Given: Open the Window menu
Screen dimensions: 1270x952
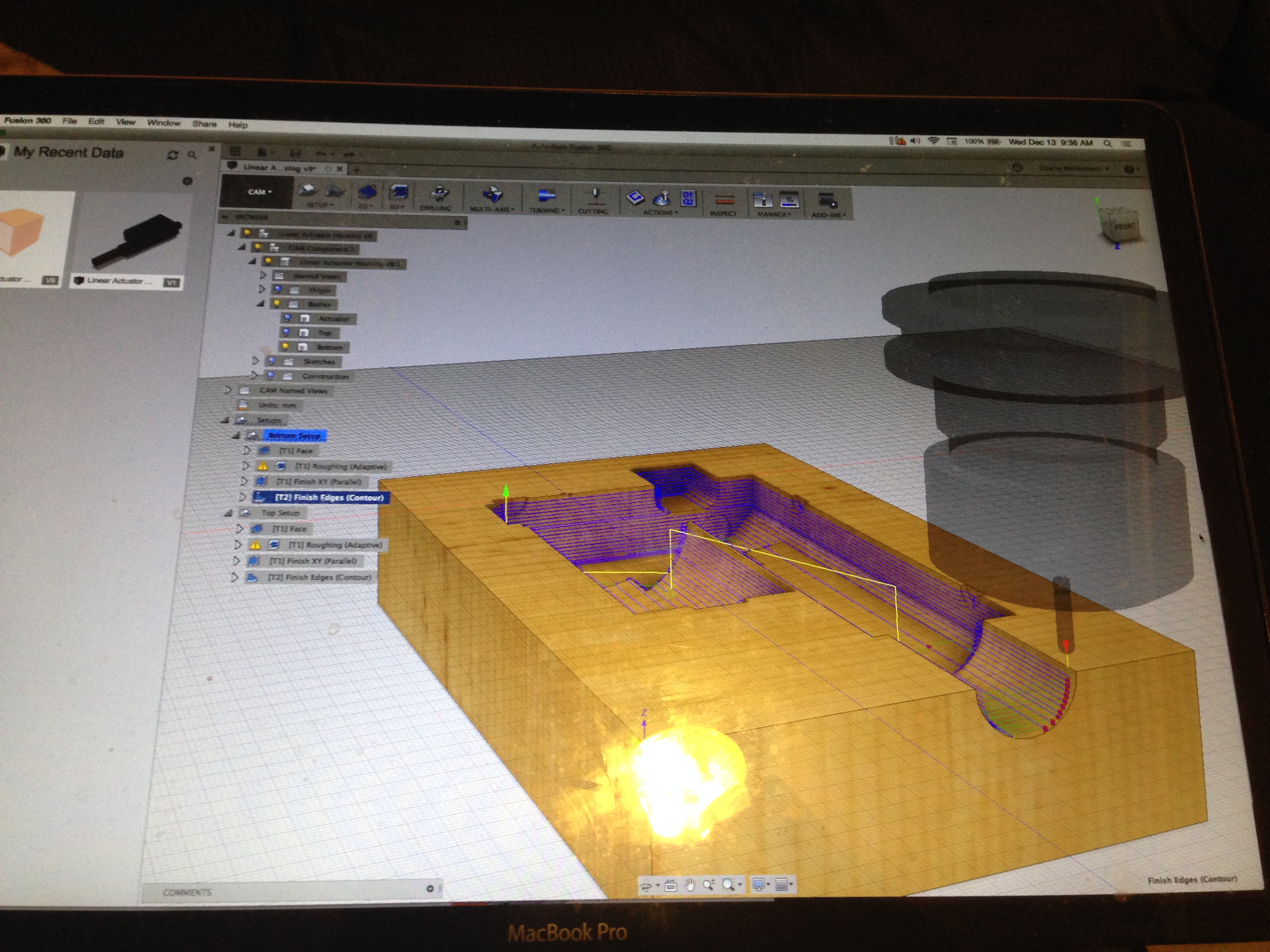Looking at the screenshot, I should pyautogui.click(x=164, y=123).
